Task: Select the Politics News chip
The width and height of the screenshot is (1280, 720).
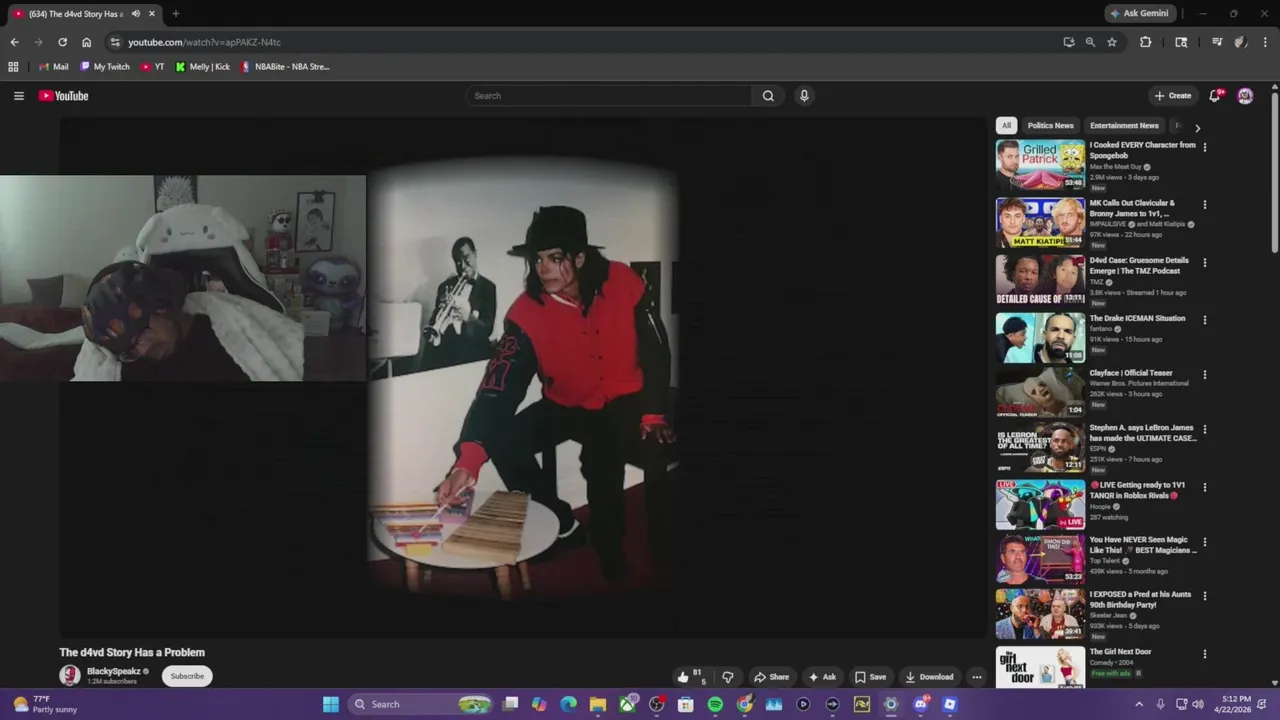Action: [1050, 126]
